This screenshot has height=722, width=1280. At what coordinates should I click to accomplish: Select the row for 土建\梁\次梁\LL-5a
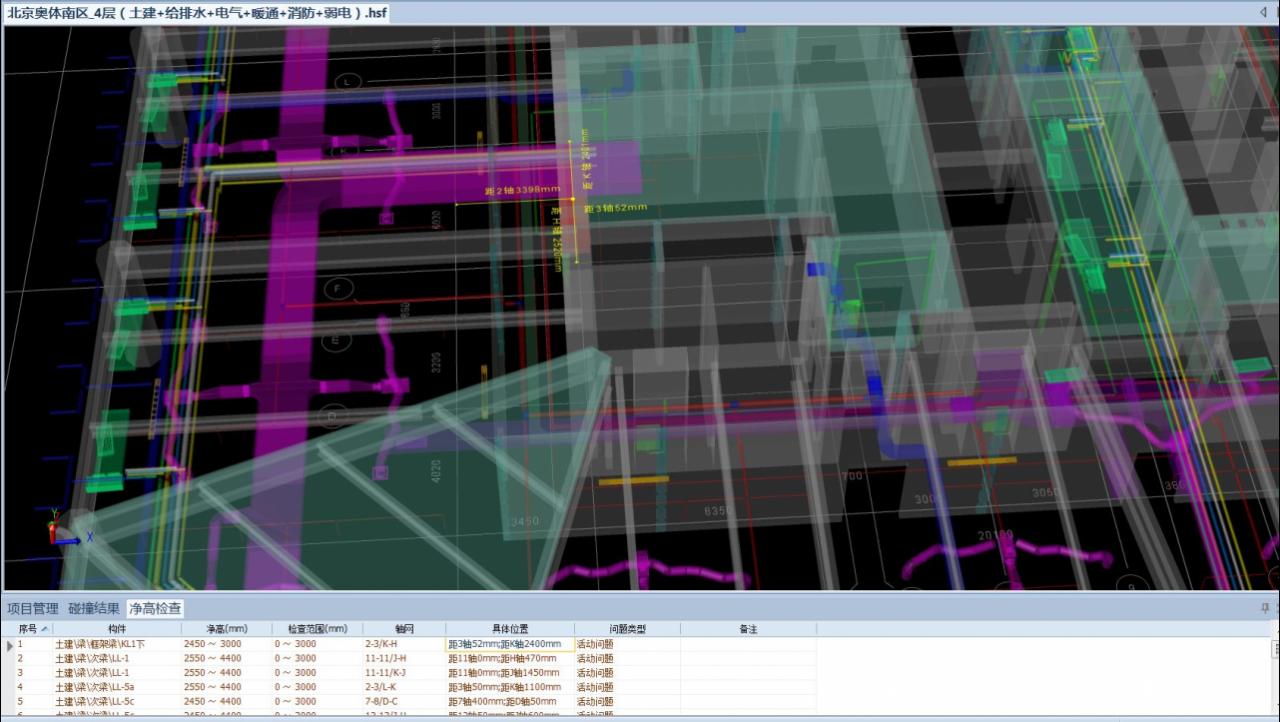click(x=95, y=687)
